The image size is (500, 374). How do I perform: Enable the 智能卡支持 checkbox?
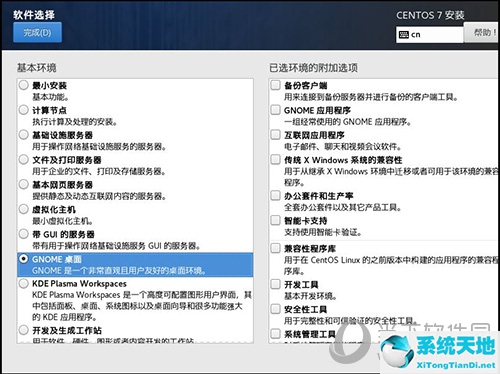tap(275, 220)
